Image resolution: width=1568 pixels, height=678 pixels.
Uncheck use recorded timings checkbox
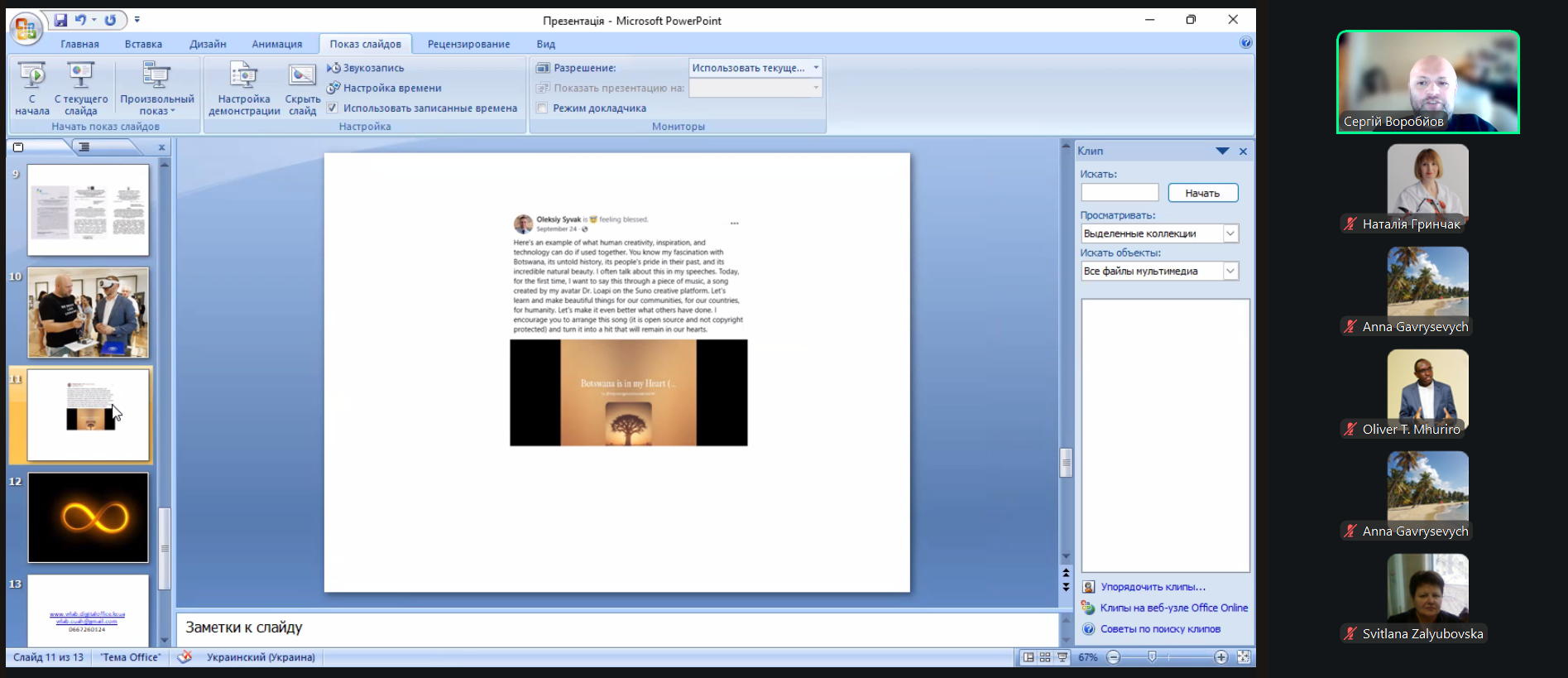pyautogui.click(x=333, y=108)
